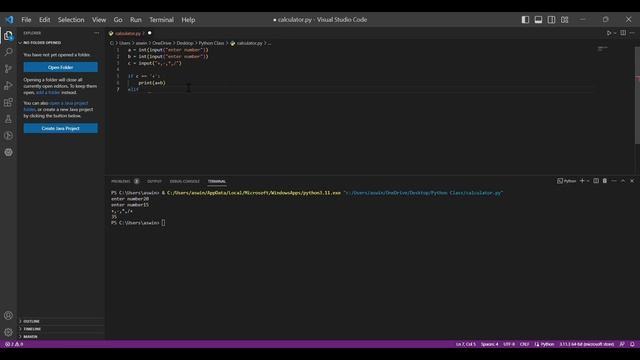Open the new terminal launch profile dropdown

point(588,181)
